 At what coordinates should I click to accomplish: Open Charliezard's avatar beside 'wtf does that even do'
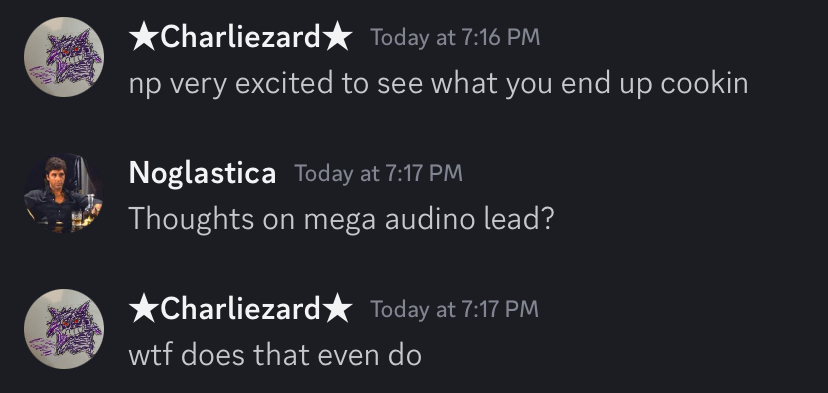coord(64,329)
